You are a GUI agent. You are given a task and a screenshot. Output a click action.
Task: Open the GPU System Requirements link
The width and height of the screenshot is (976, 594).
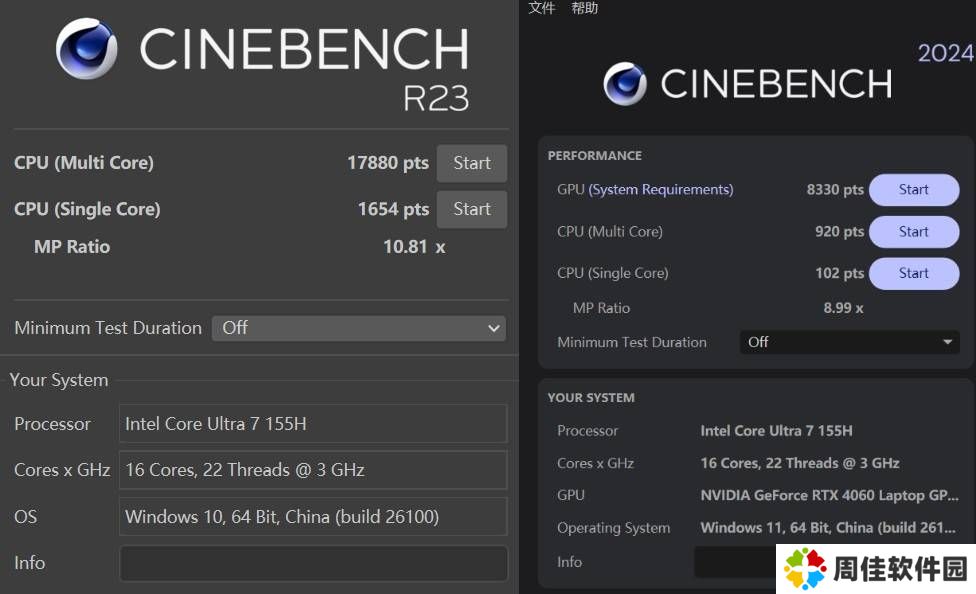pos(660,190)
